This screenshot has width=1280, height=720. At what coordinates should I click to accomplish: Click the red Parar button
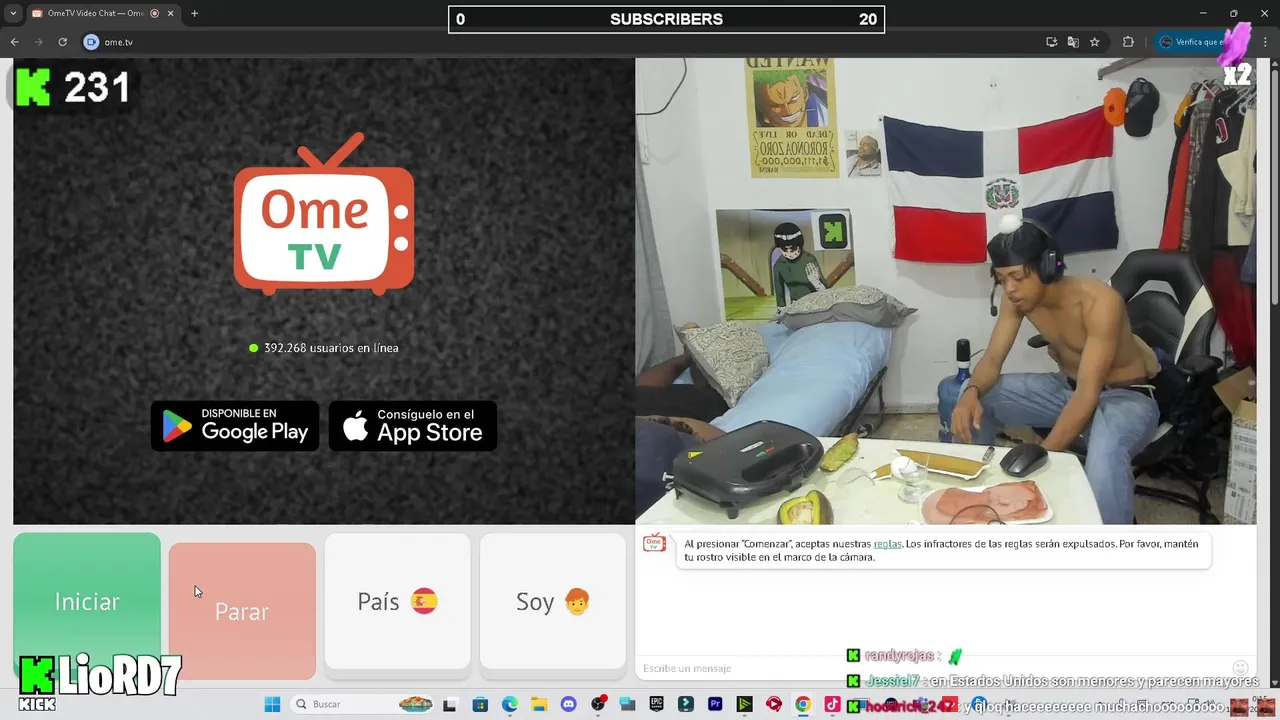[x=242, y=611]
